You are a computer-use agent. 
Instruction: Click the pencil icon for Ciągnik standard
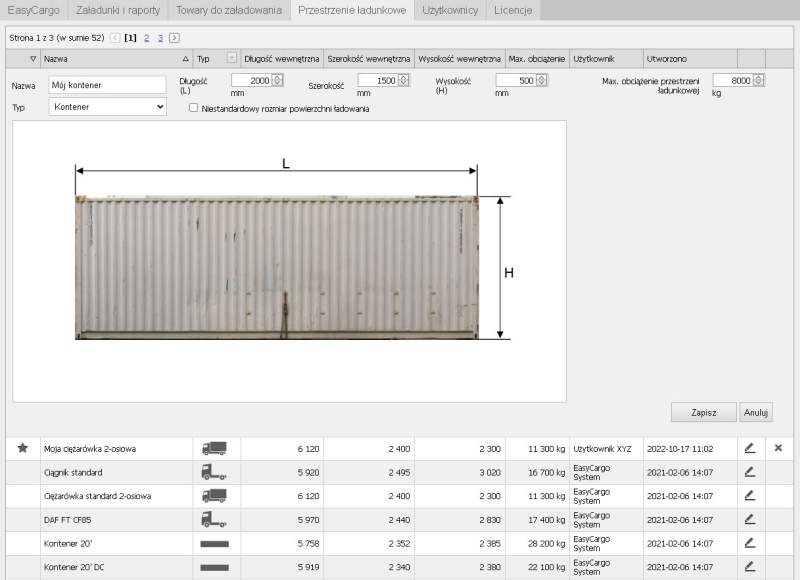pos(749,472)
